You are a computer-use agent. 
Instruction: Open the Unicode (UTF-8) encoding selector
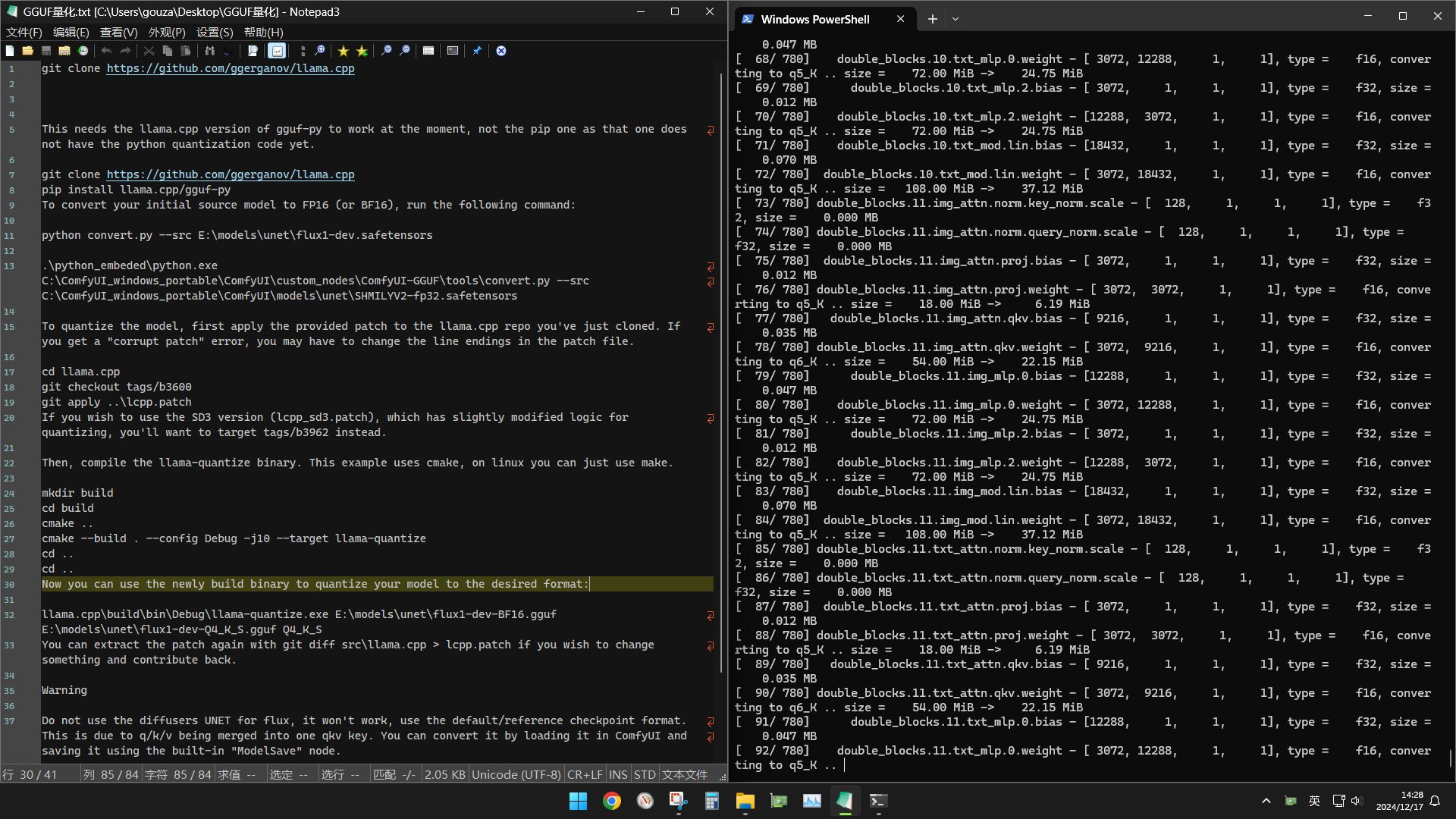click(516, 774)
